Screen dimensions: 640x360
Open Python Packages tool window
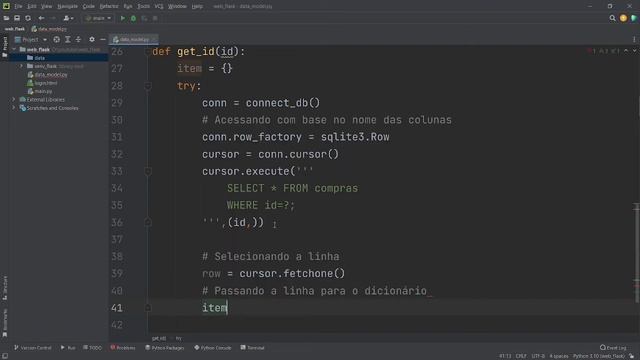pos(164,348)
